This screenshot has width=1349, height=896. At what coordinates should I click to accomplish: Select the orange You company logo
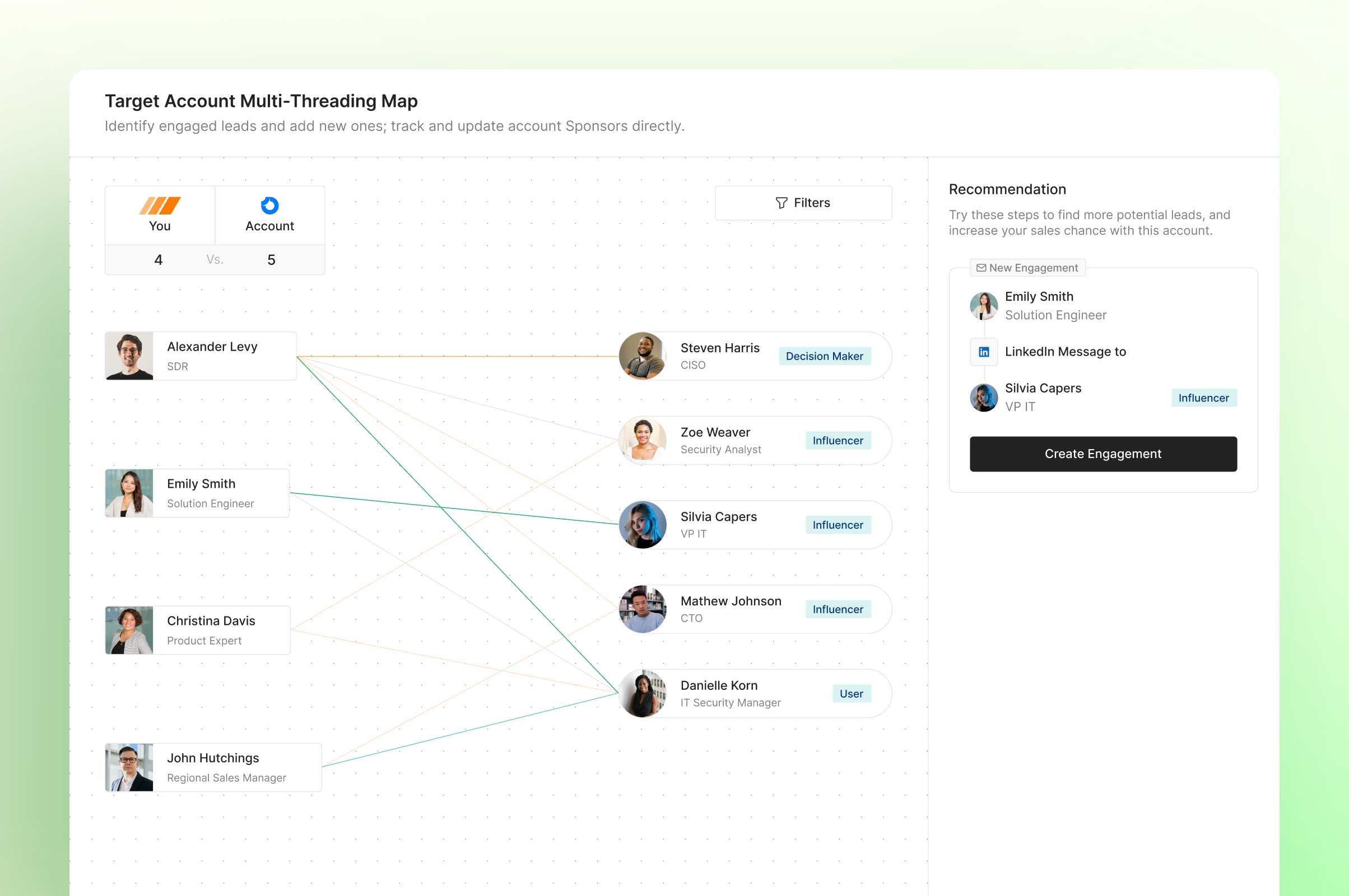tap(160, 205)
